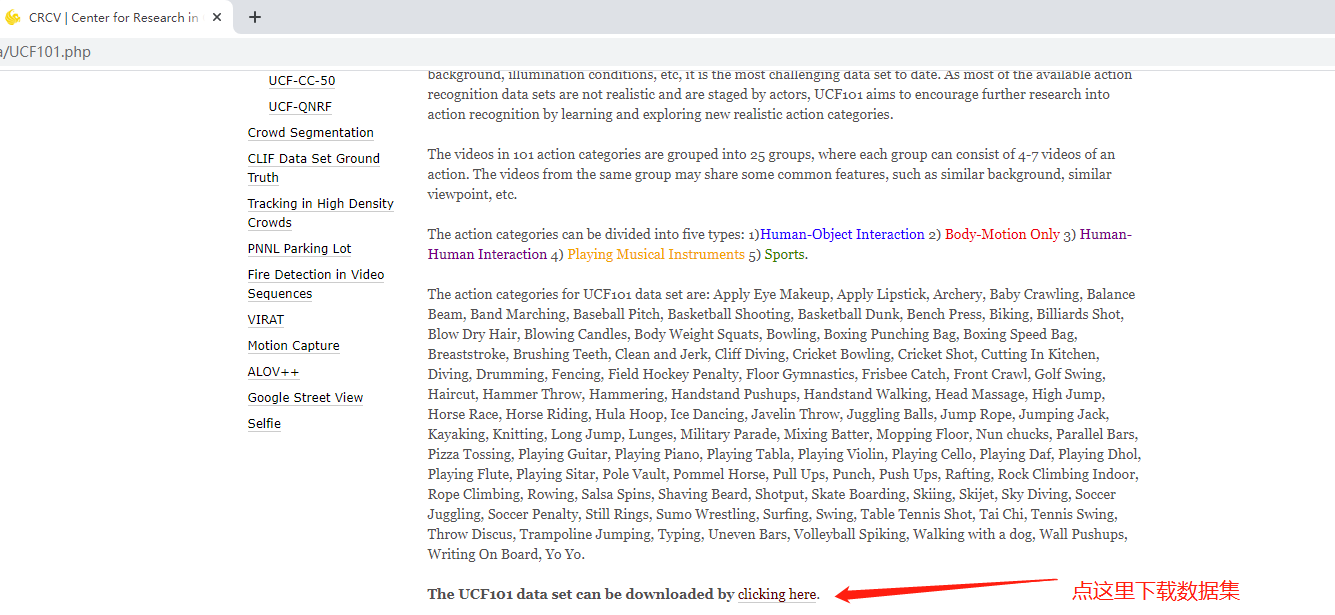Open Tracking in High Density Crowds
The width and height of the screenshot is (1335, 615).
click(321, 213)
